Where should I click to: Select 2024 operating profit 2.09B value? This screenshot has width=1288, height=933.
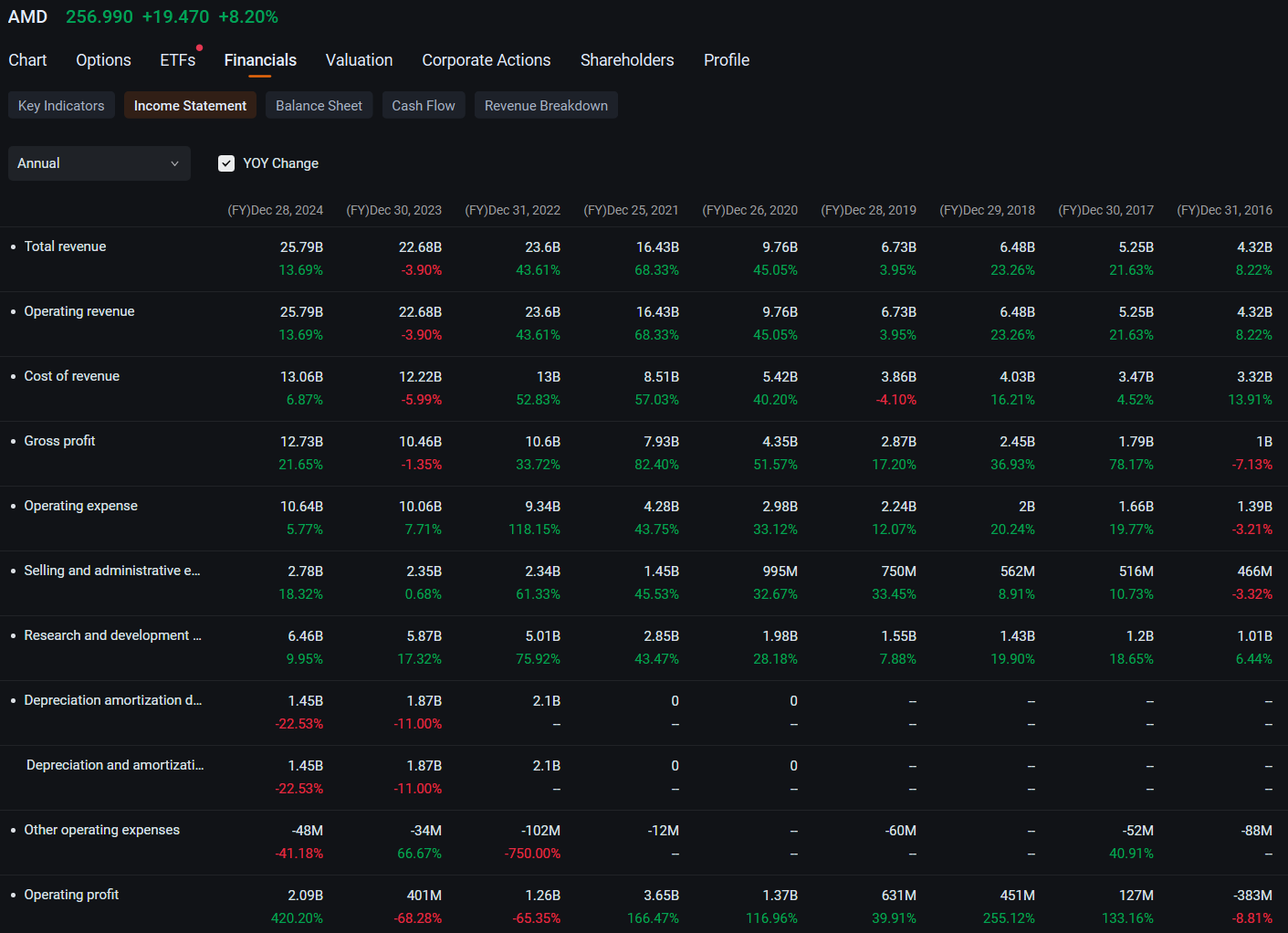click(305, 896)
